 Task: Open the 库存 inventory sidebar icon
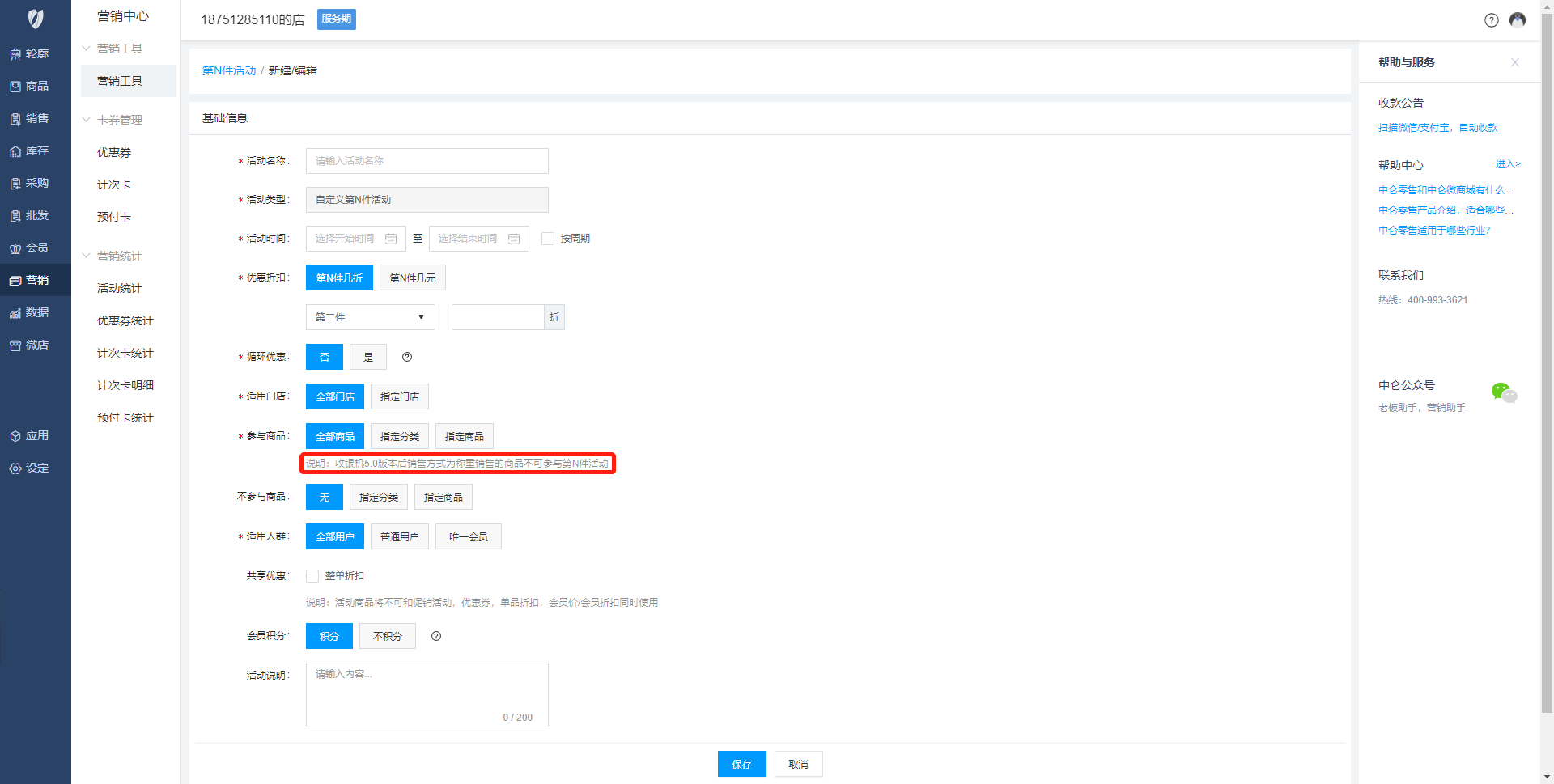(15, 151)
